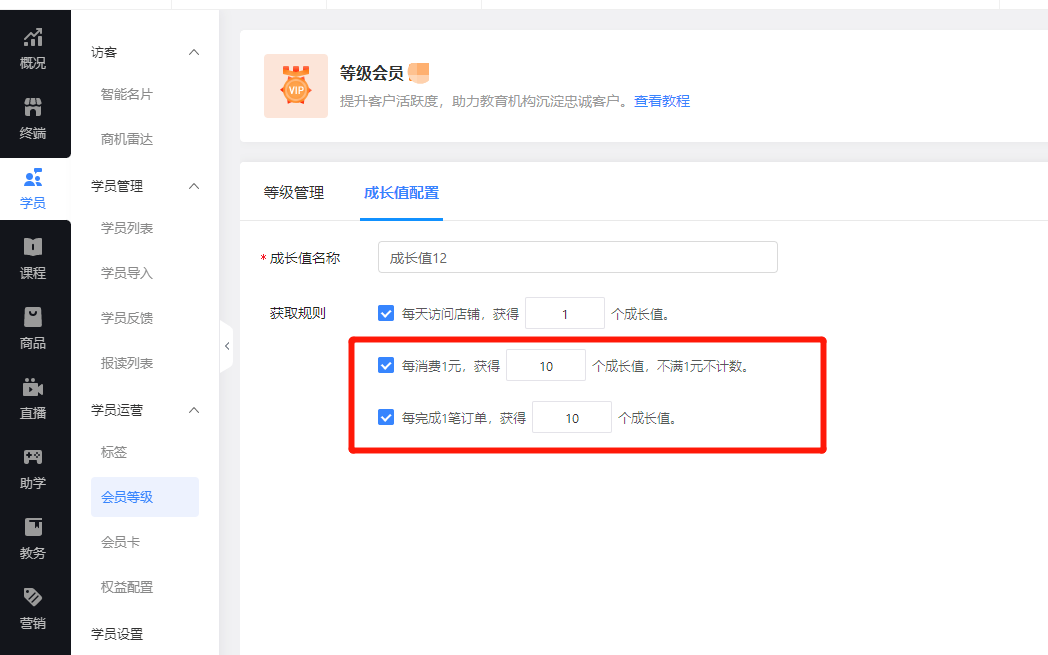The height and width of the screenshot is (655, 1048).
Task: Collapse the side menu with the arrow handle
Action: point(227,346)
